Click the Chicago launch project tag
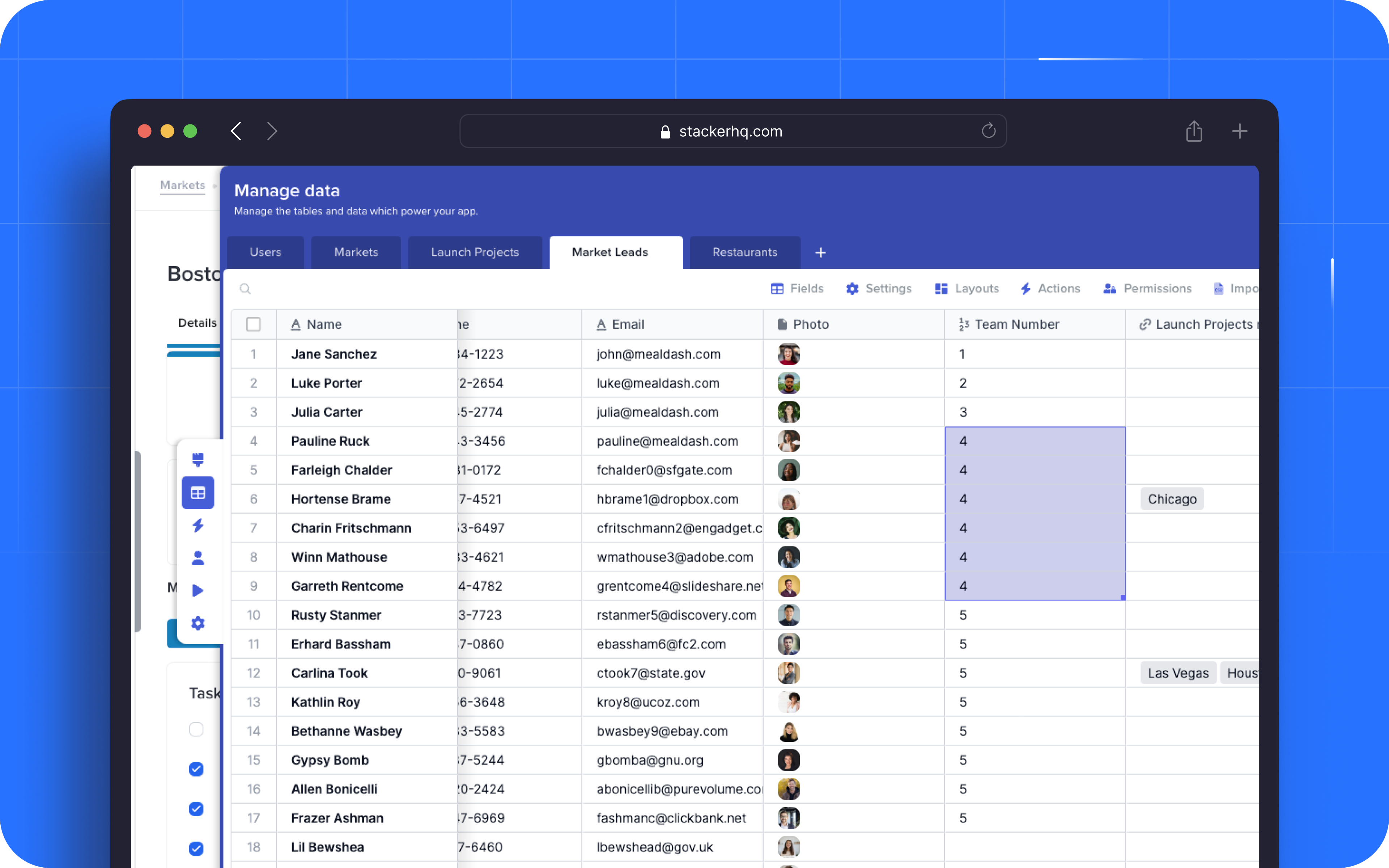The image size is (1389, 868). [1172, 499]
